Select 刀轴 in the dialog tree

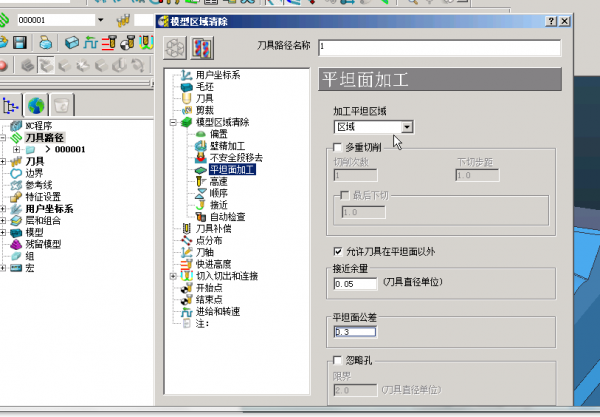[x=204, y=253]
